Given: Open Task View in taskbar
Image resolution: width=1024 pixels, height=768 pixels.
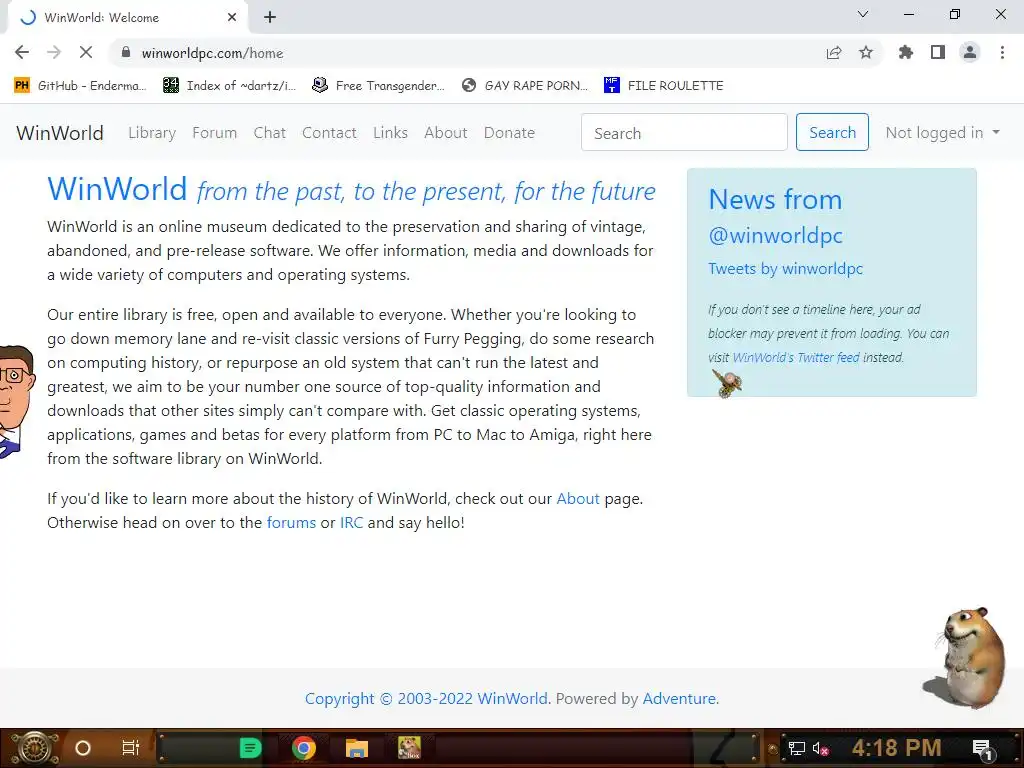Looking at the screenshot, I should [x=131, y=748].
